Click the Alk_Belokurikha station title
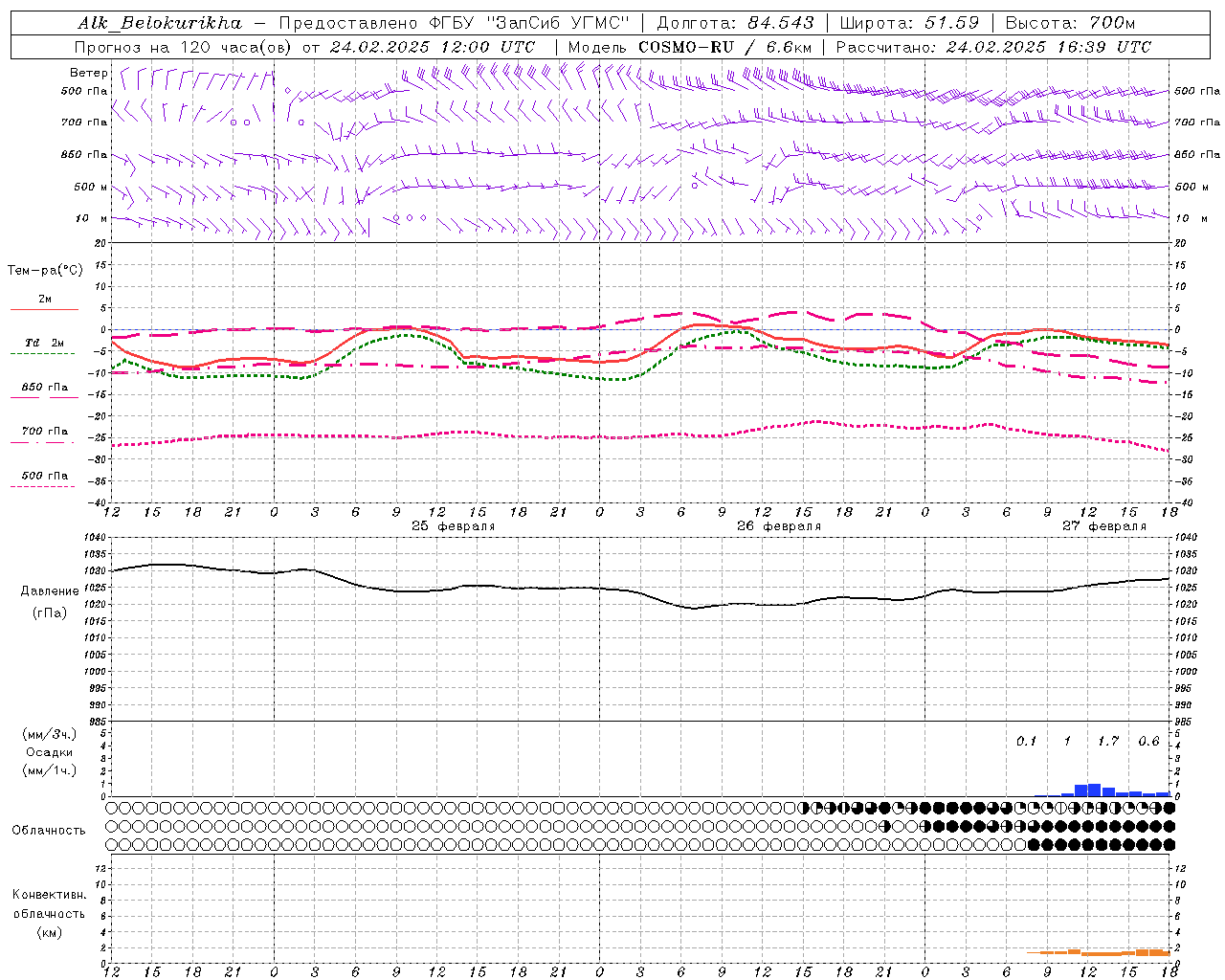Viewport: 1225px width, 980px height. click(160, 23)
